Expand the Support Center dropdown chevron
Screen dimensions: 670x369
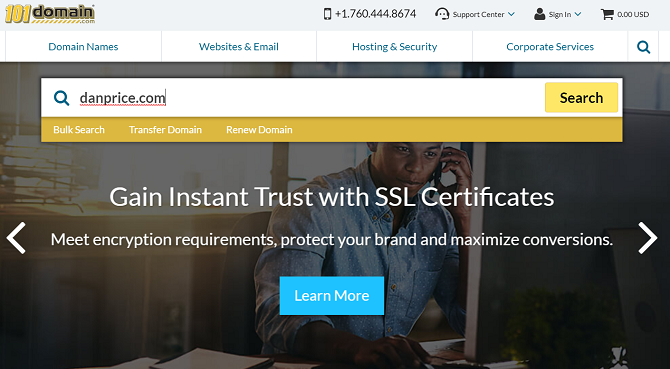tap(511, 14)
